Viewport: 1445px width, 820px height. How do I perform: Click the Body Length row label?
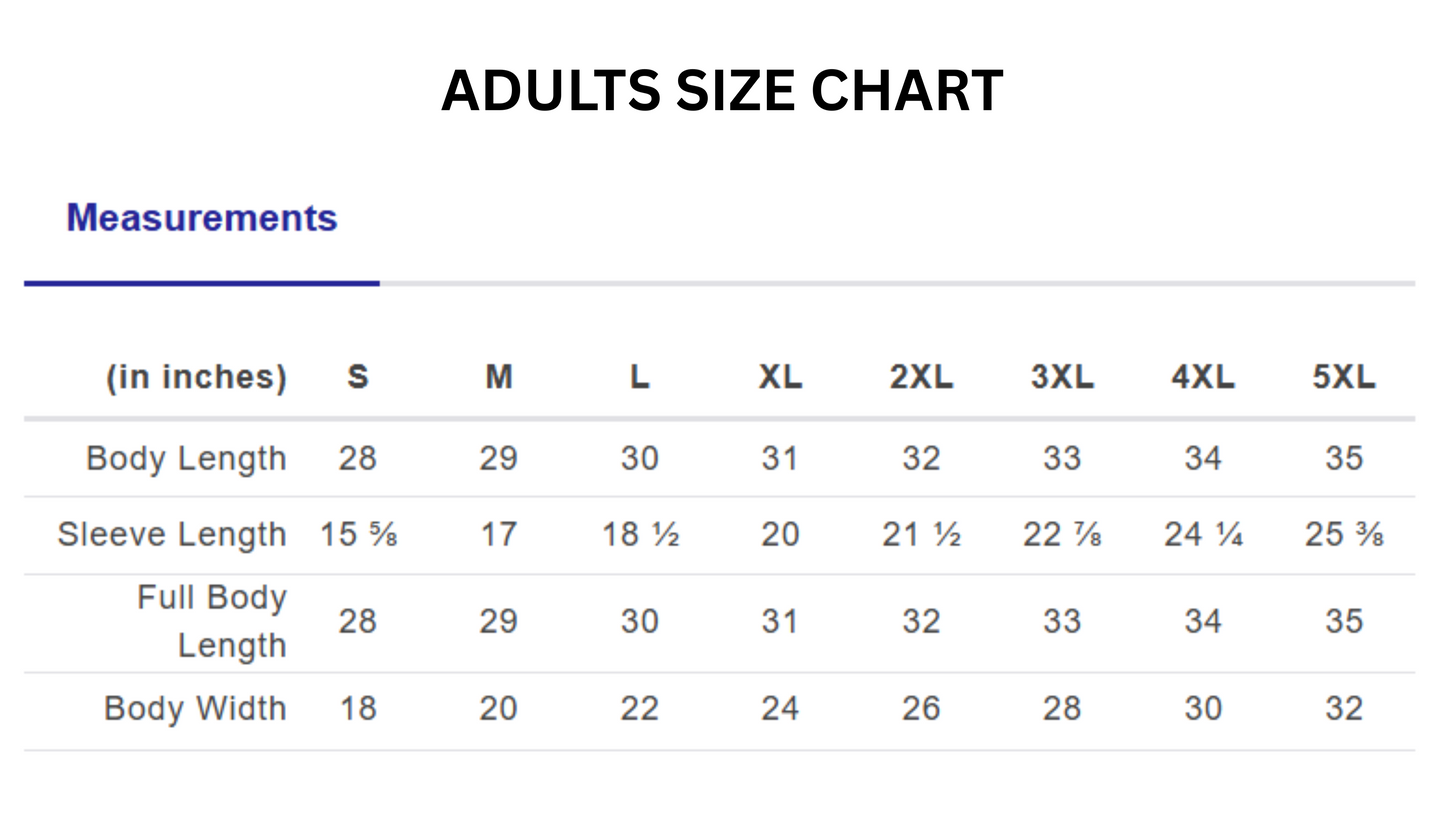[187, 458]
